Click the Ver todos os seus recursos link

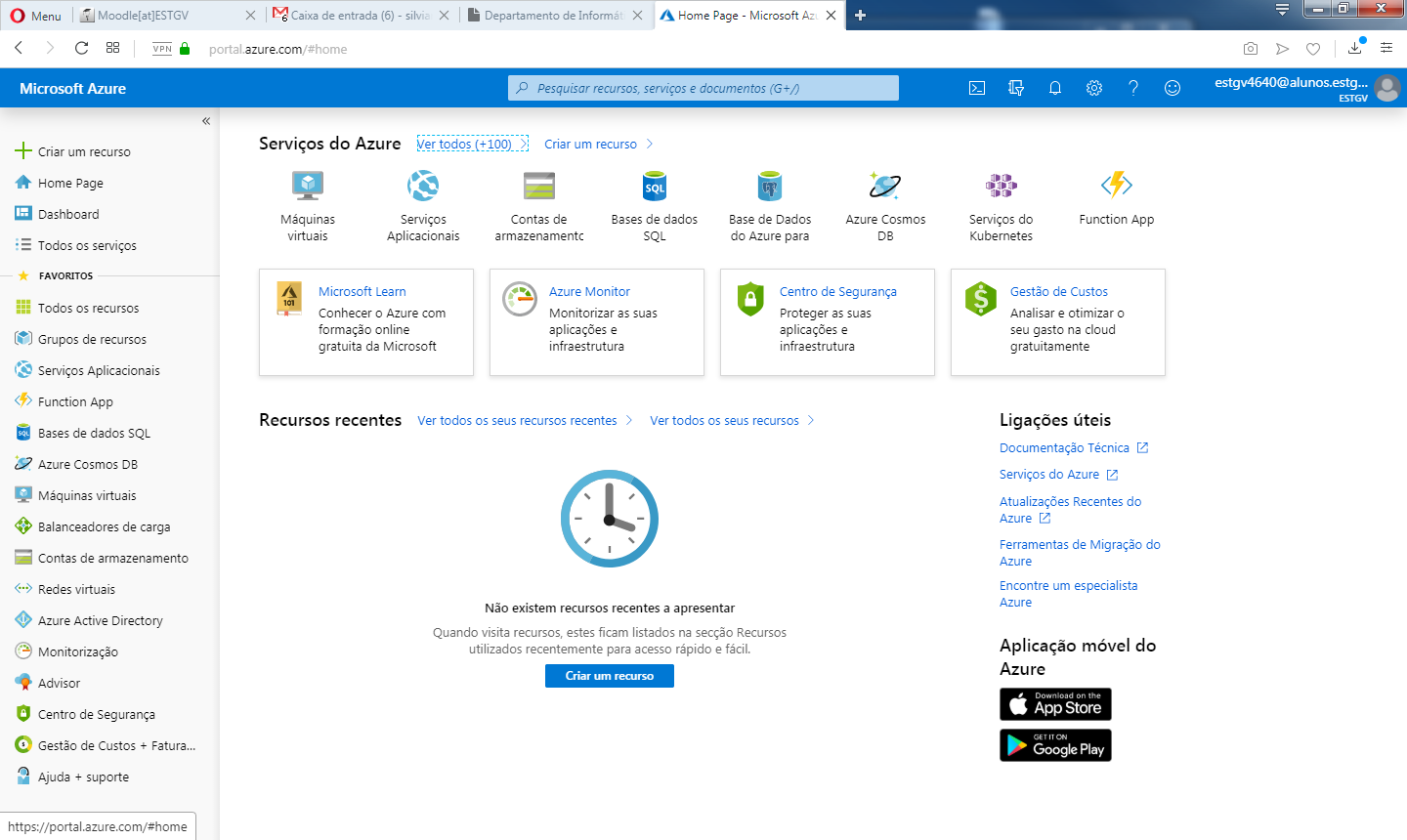coord(732,420)
